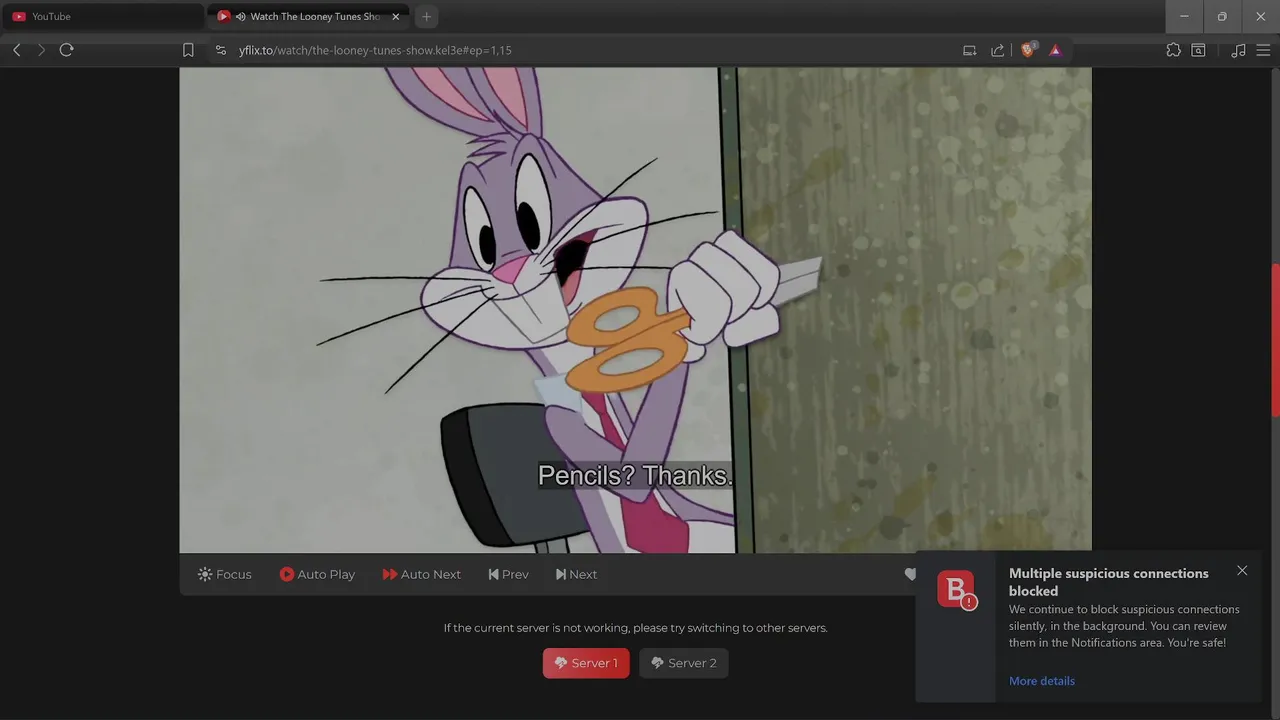Image resolution: width=1280 pixels, height=720 pixels.
Task: Toggle Focus mode below the player
Action: (225, 574)
